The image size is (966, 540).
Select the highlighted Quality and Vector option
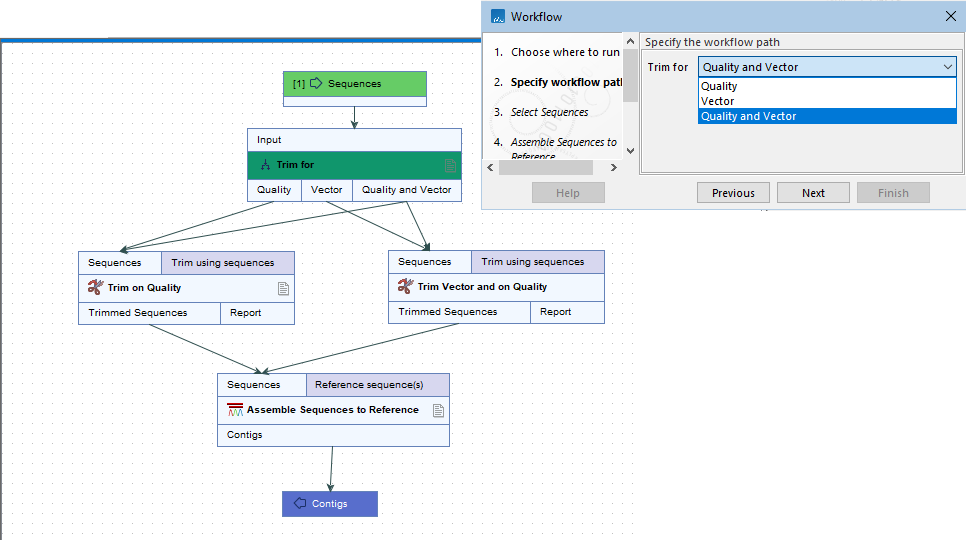pyautogui.click(x=748, y=116)
